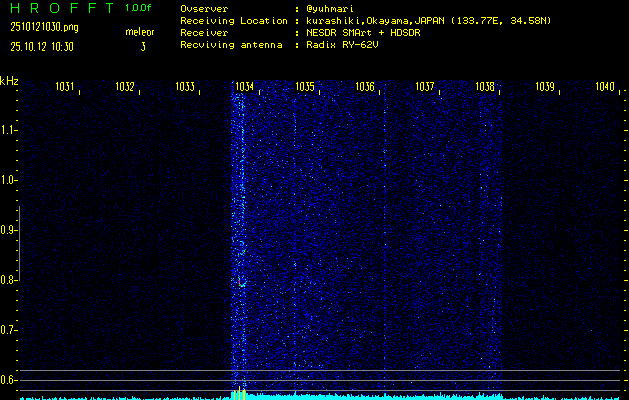Click the gray vertical range bar beside 0.9 kHz
The image size is (629, 400).
tap(19, 243)
